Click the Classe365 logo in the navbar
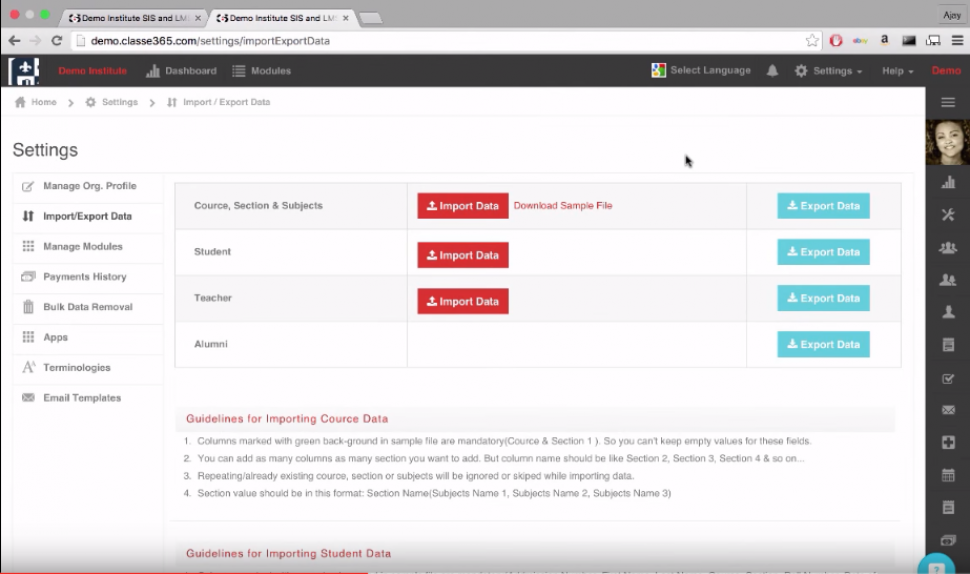The width and height of the screenshot is (970, 574). pyautogui.click(x=24, y=71)
